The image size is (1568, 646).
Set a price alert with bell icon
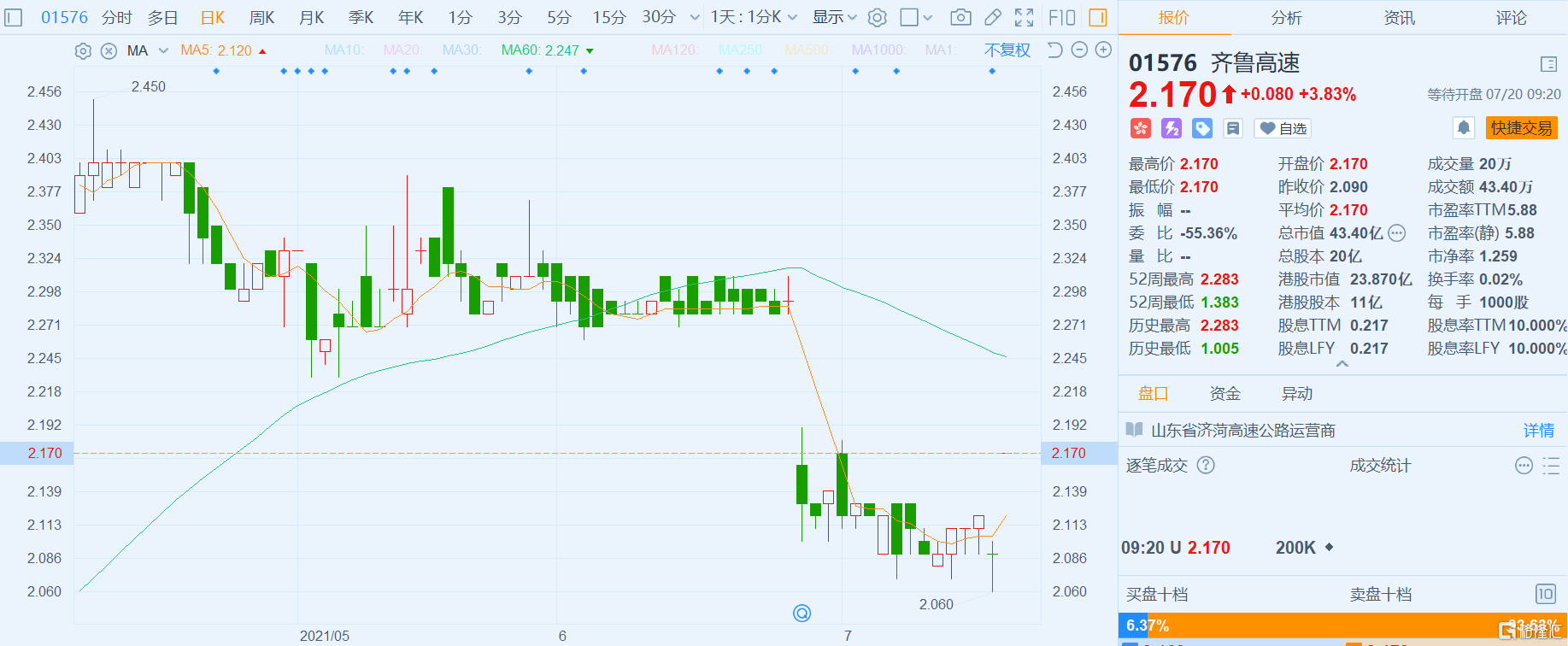click(1464, 128)
